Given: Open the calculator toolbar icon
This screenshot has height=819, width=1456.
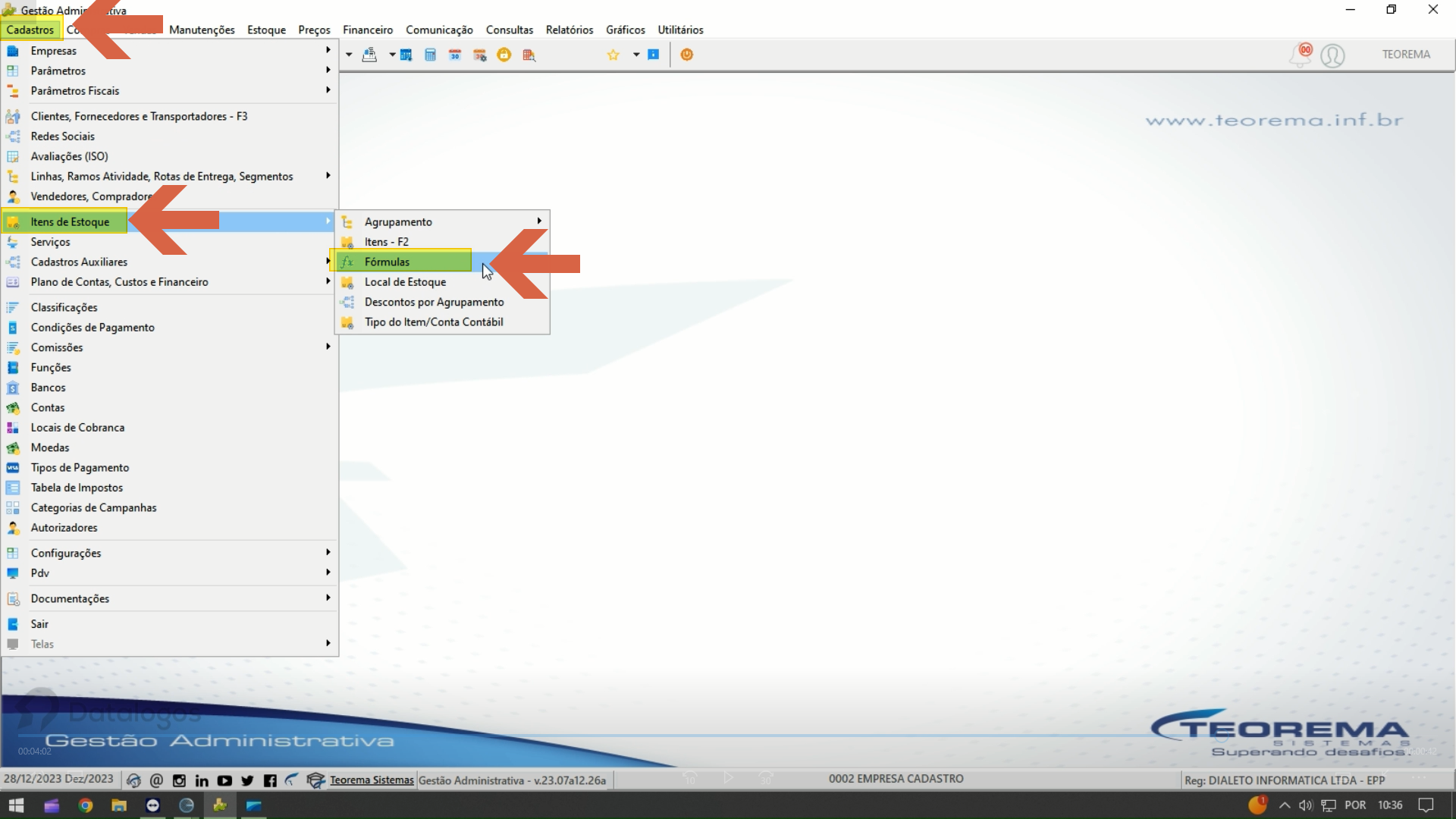Looking at the screenshot, I should tap(430, 55).
